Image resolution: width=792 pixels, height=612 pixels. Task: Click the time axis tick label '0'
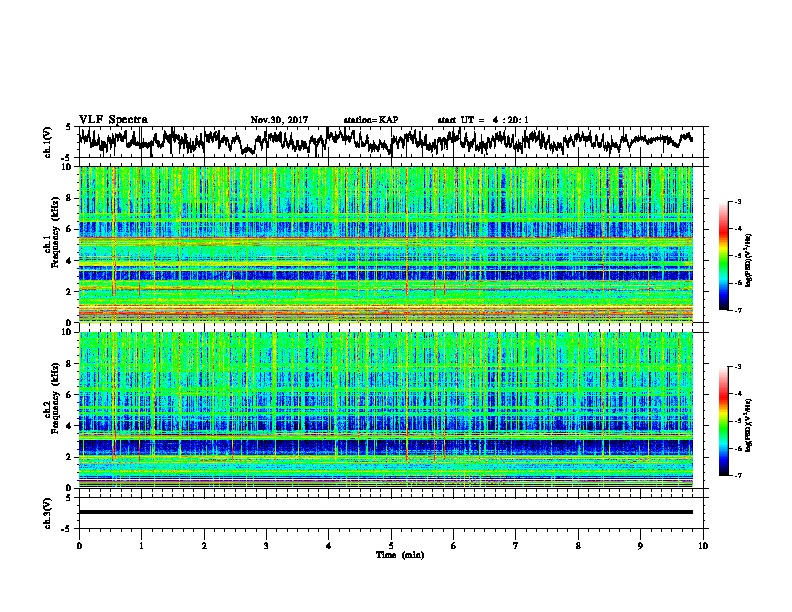pos(79,546)
